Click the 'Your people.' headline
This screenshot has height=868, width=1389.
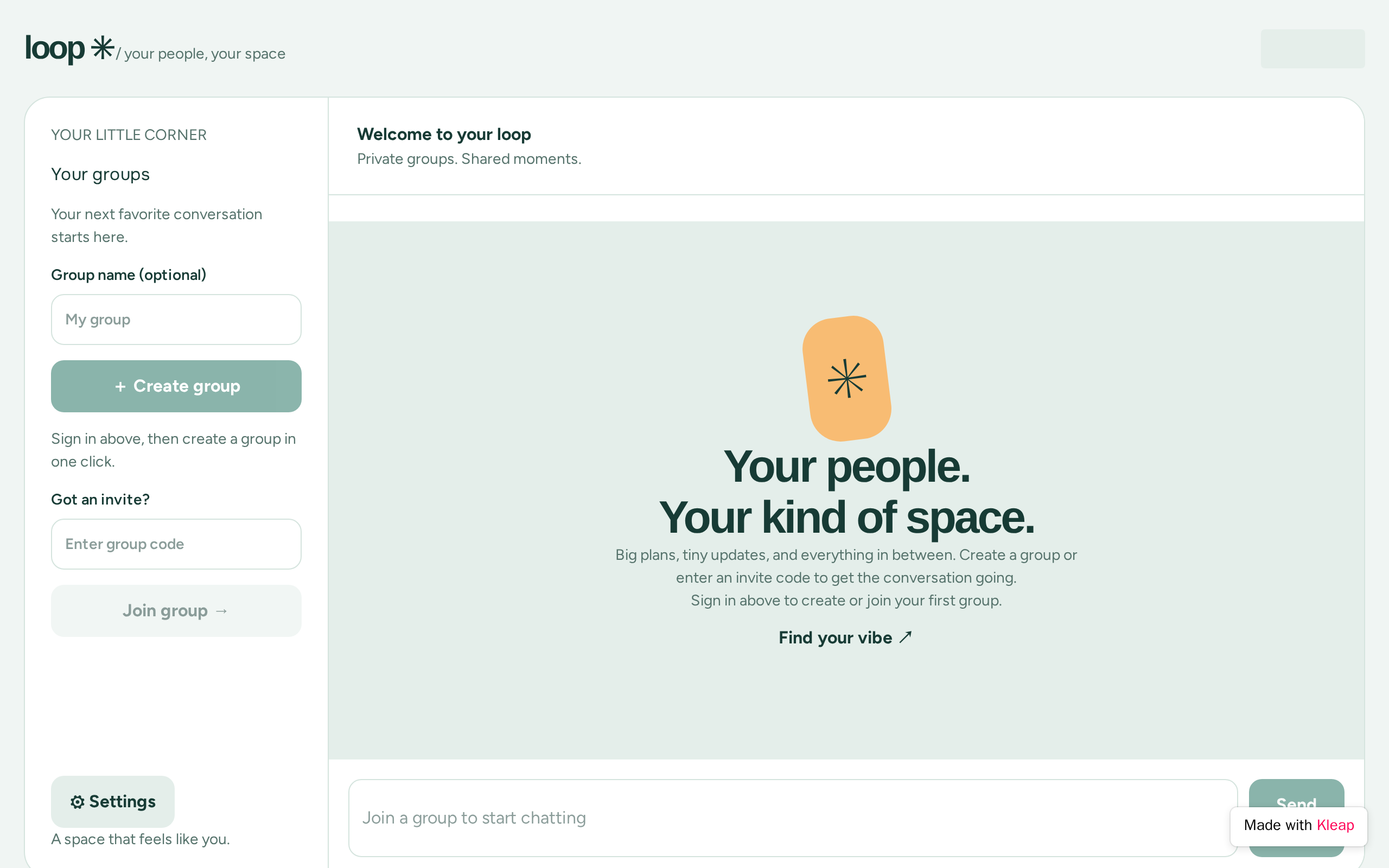click(x=846, y=466)
